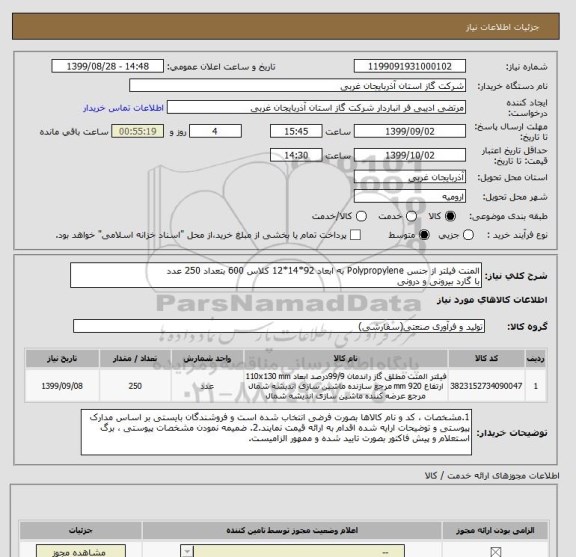Click remaining days field showing 4
The height and width of the screenshot is (557, 576).
(x=215, y=131)
